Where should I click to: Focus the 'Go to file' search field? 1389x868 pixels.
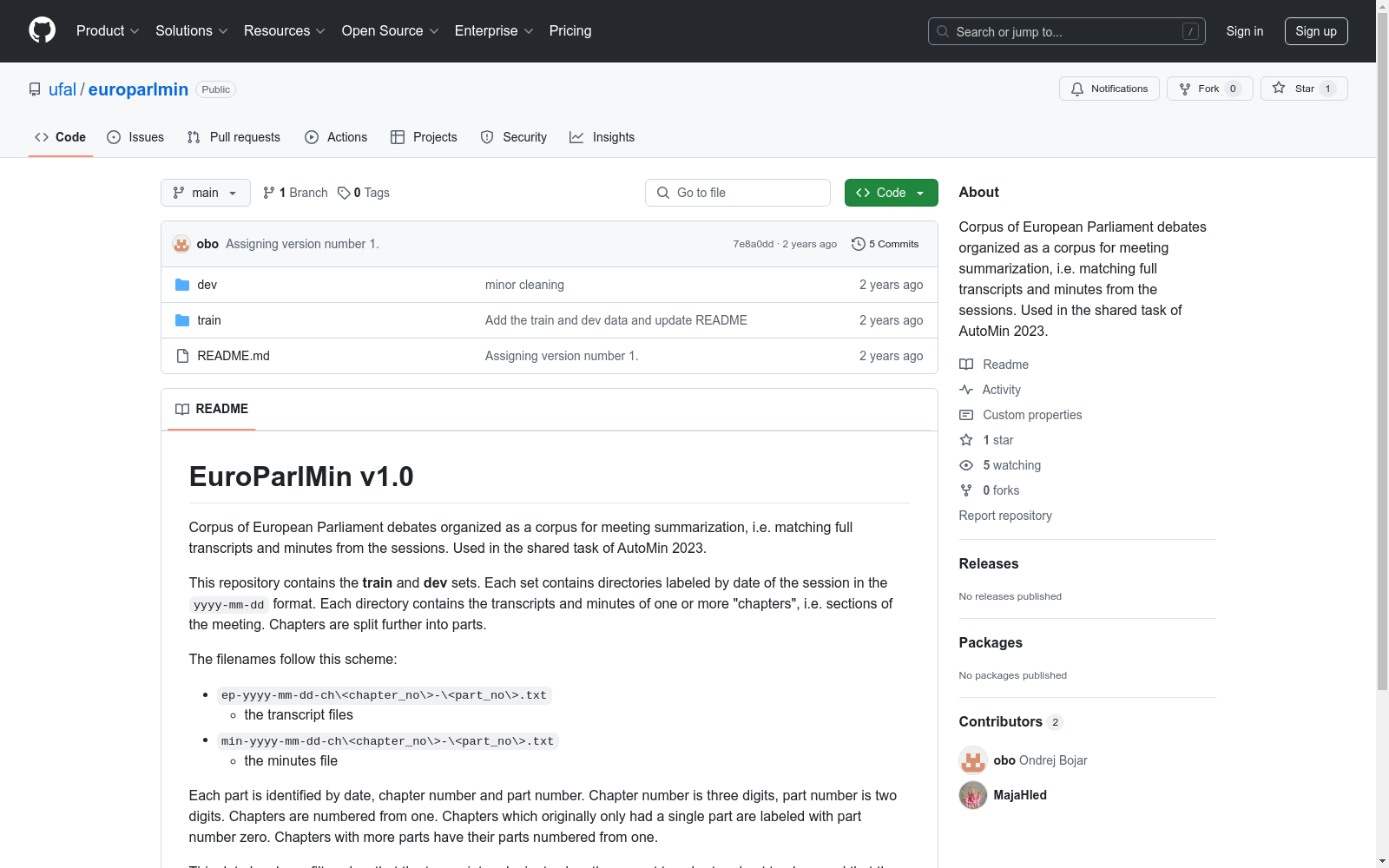pos(738,193)
